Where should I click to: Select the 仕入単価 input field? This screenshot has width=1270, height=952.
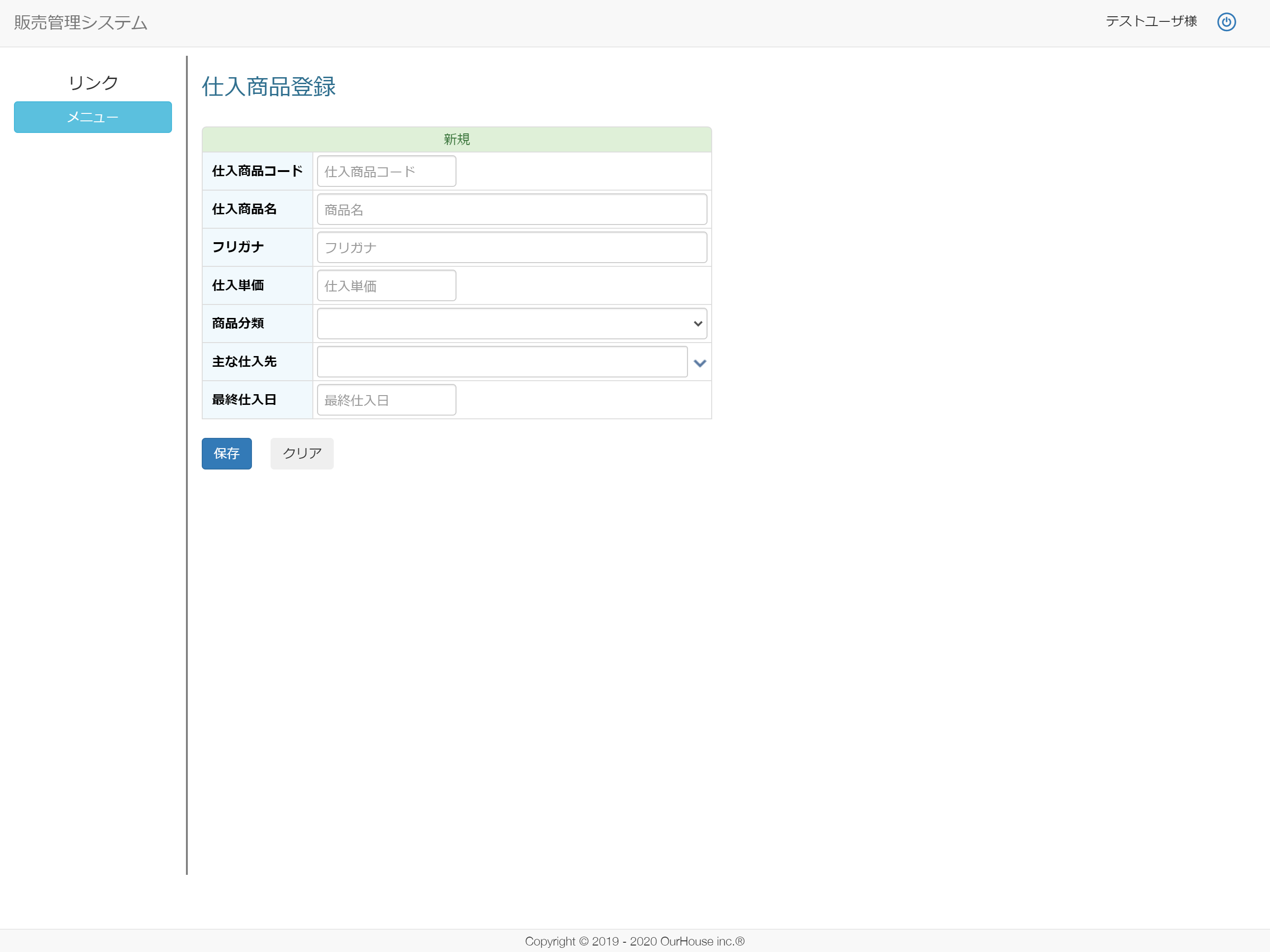[x=386, y=285]
